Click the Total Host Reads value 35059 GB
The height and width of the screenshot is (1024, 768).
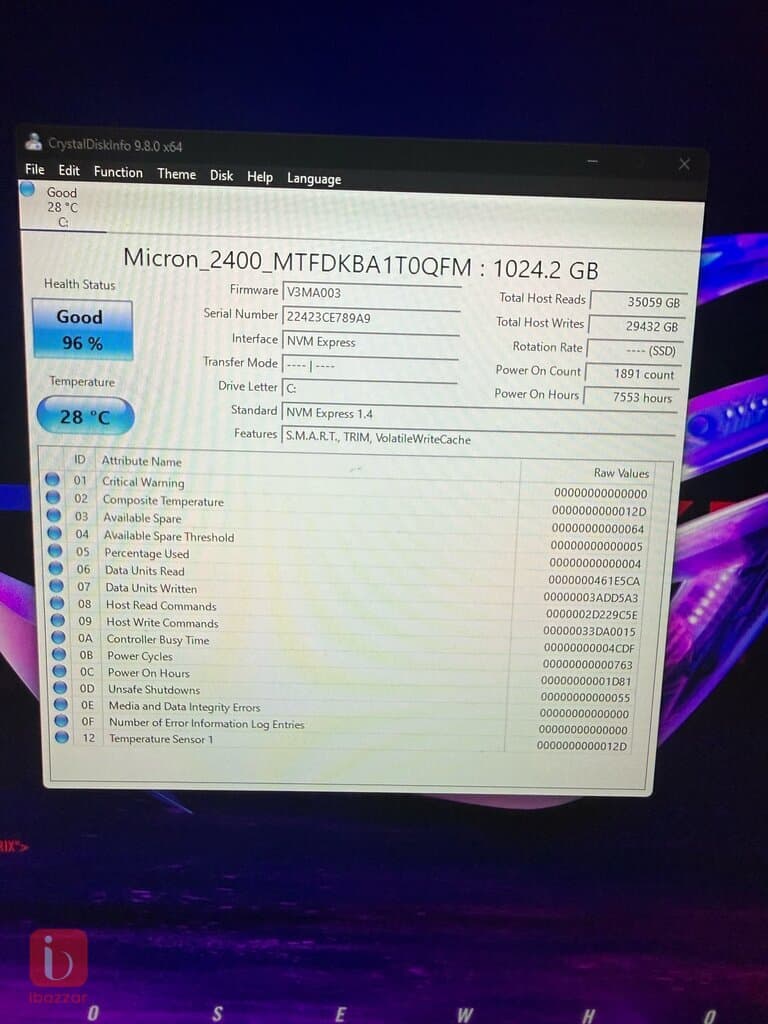pyautogui.click(x=638, y=302)
